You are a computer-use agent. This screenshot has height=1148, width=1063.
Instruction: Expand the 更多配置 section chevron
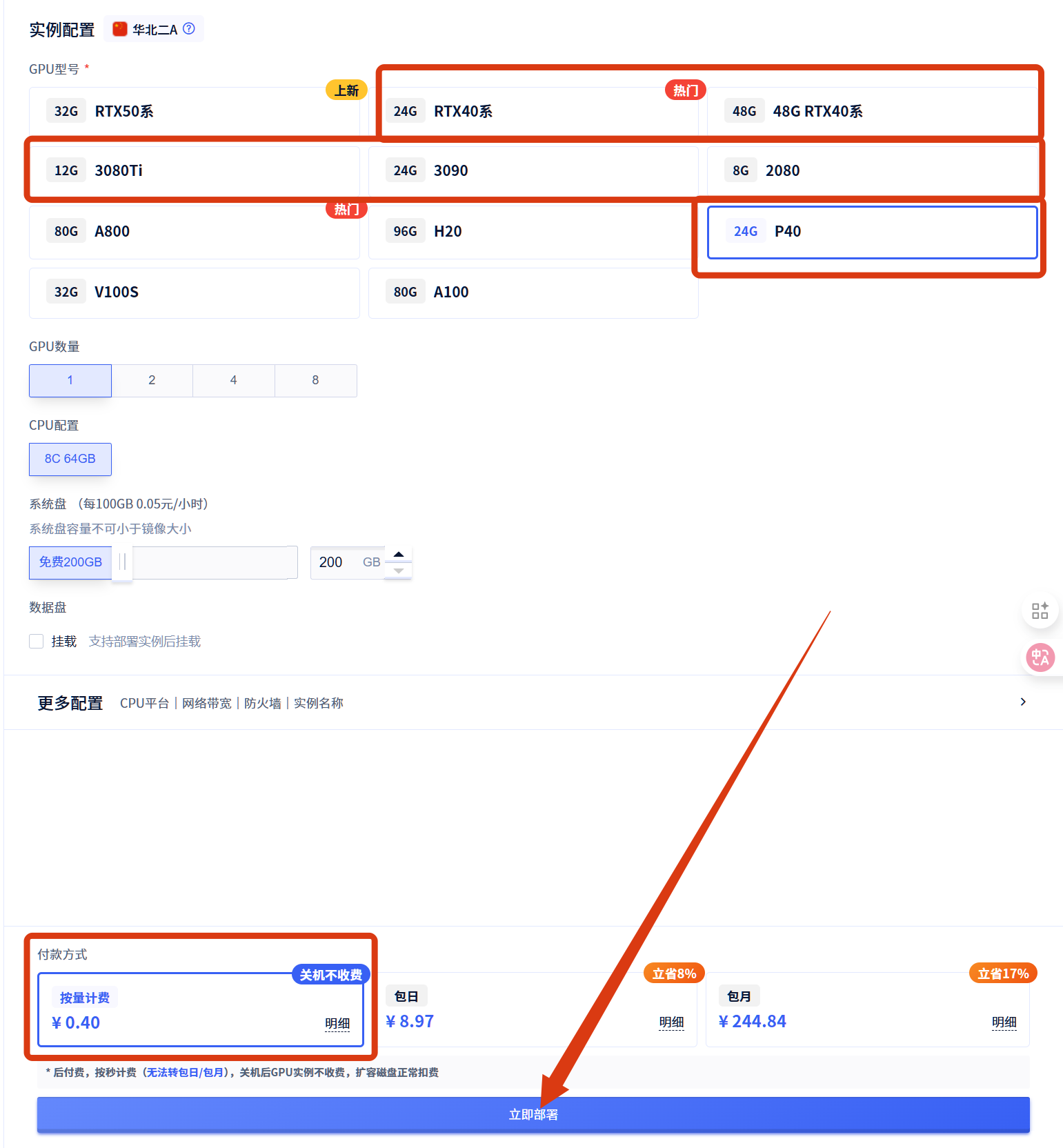coord(1023,702)
